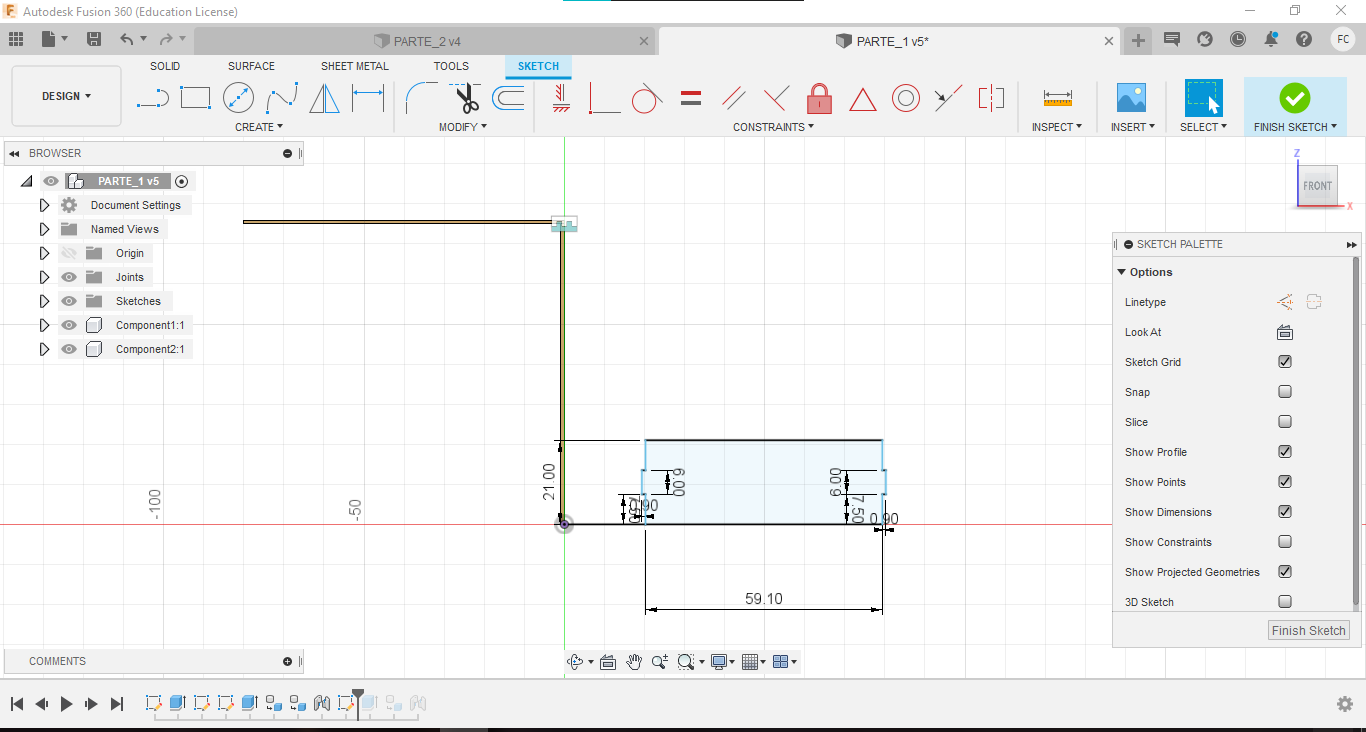Disable the Sketch Grid checkbox

tap(1285, 362)
